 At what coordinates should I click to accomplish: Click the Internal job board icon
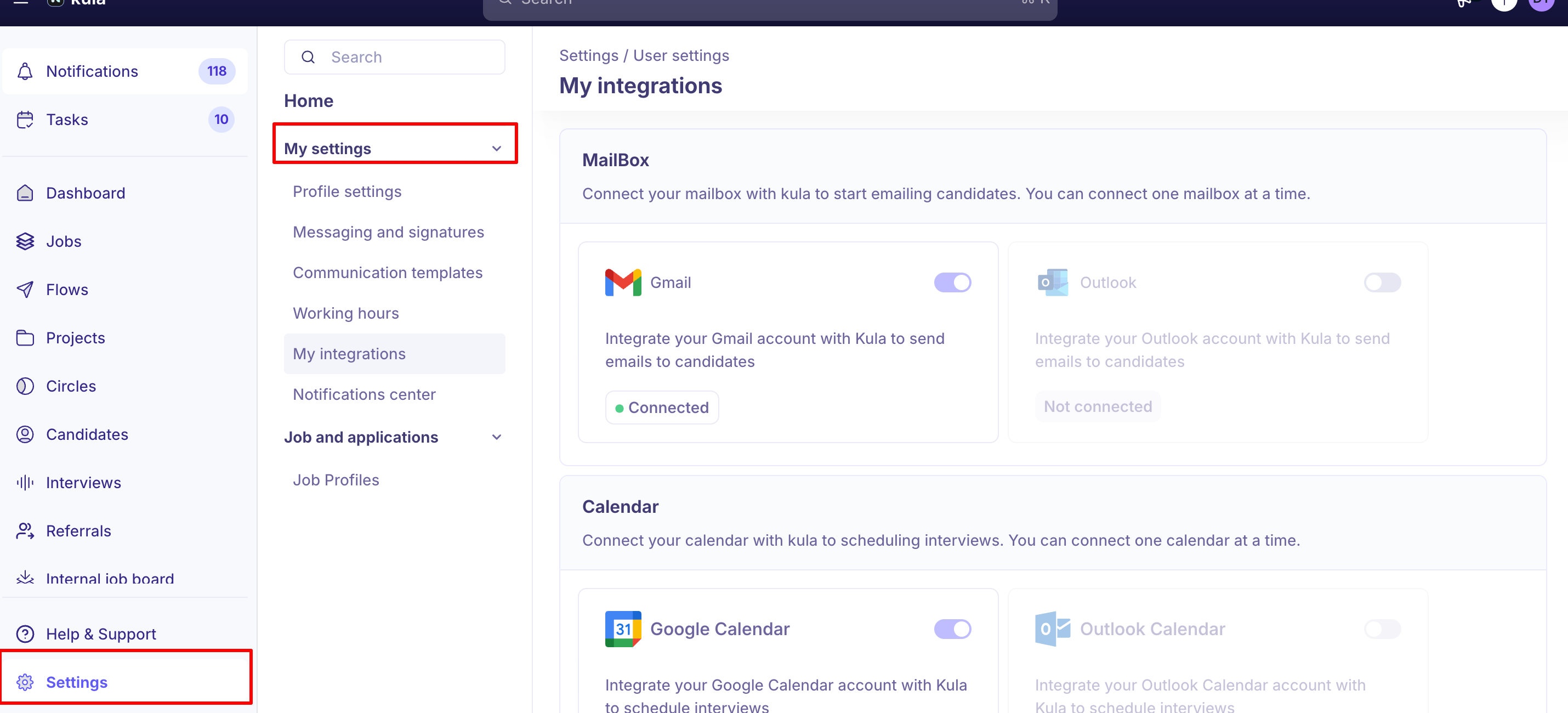coord(25,576)
